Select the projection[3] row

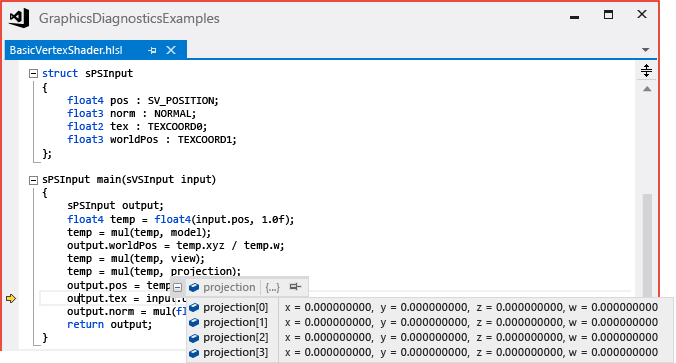(430, 353)
